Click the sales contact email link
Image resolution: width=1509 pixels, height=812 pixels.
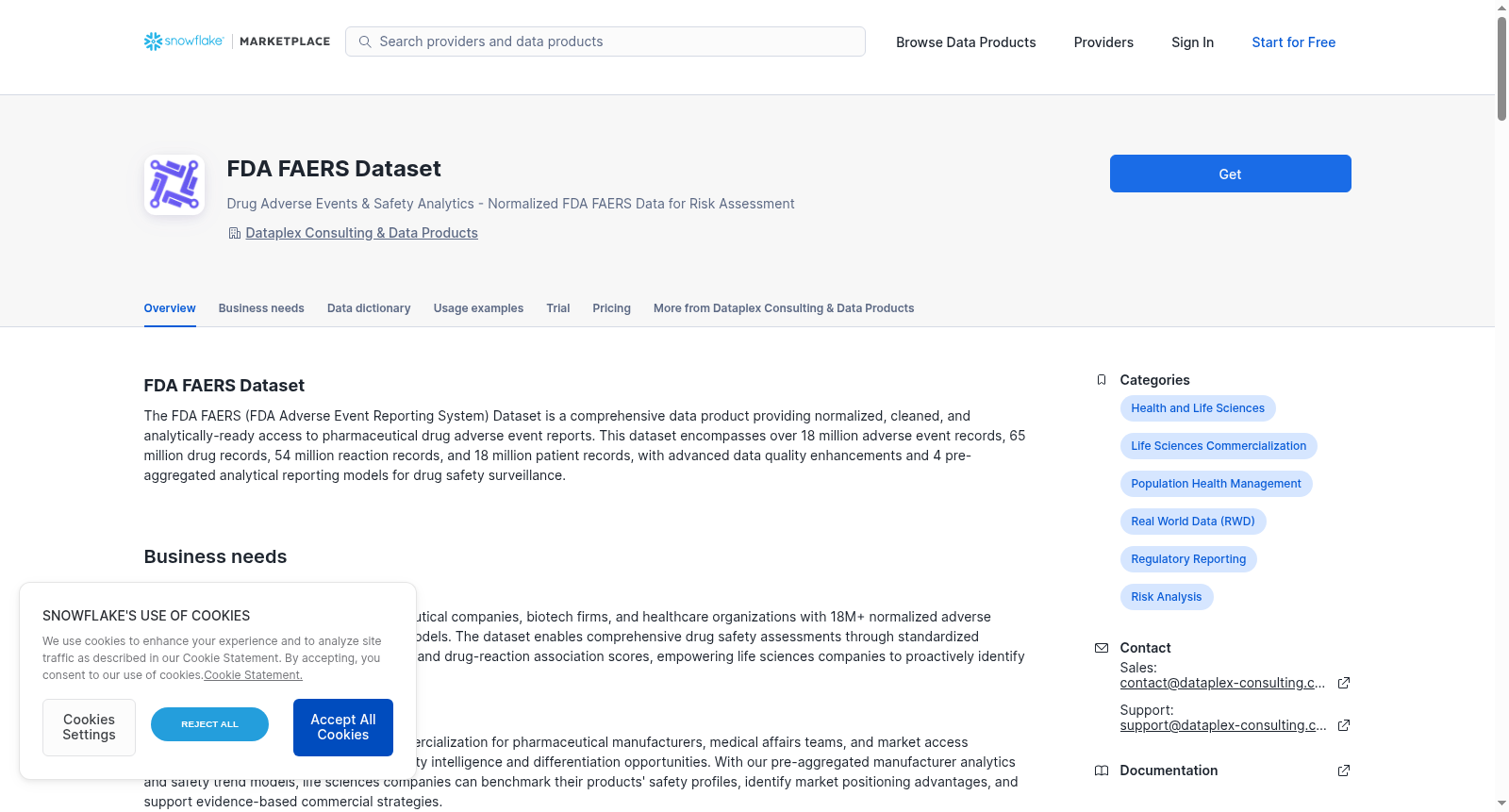point(1222,683)
